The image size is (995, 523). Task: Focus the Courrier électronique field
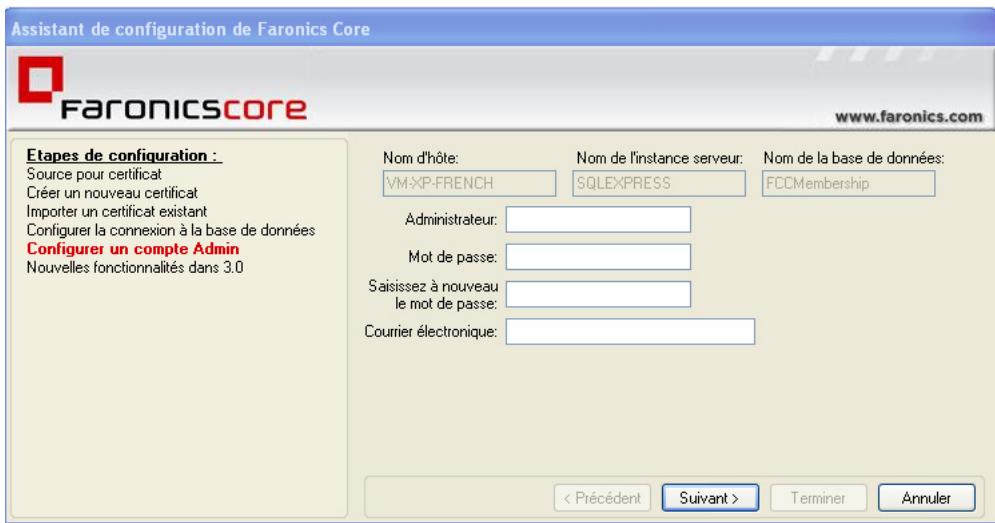point(630,331)
